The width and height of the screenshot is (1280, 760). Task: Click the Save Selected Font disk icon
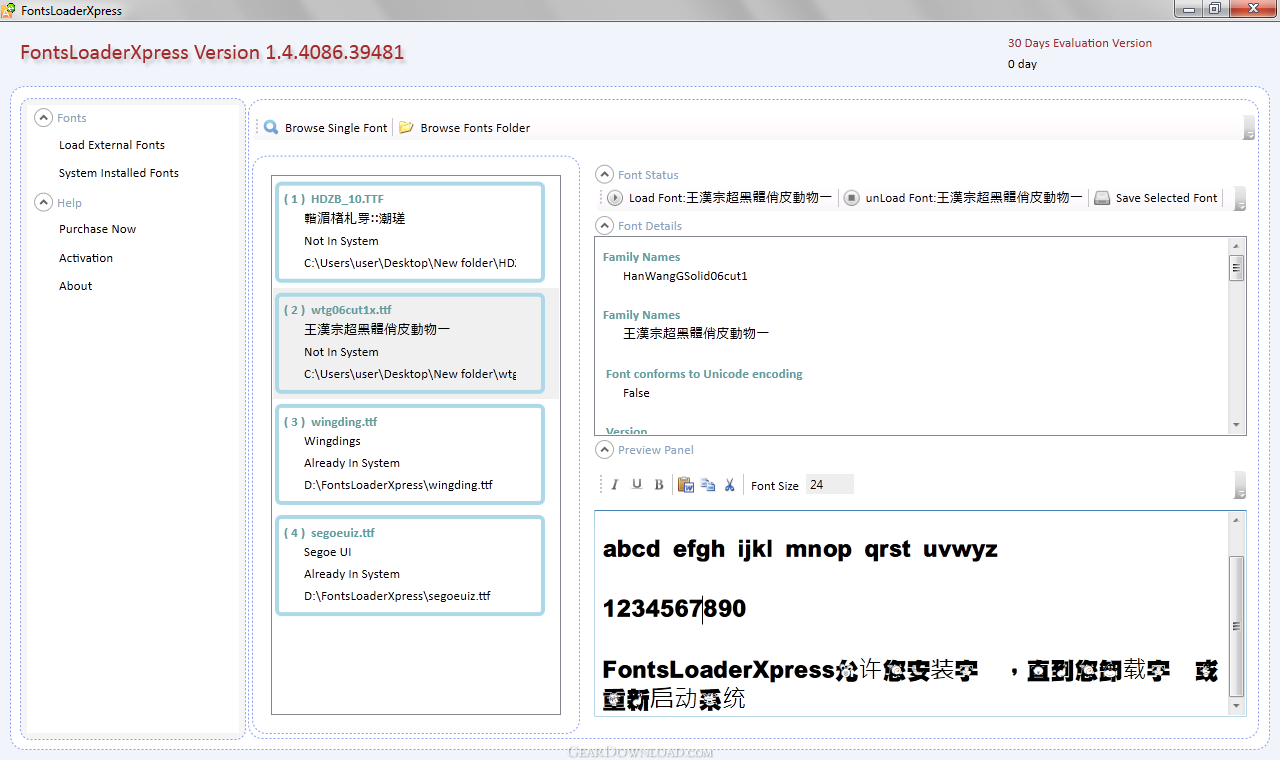1102,198
